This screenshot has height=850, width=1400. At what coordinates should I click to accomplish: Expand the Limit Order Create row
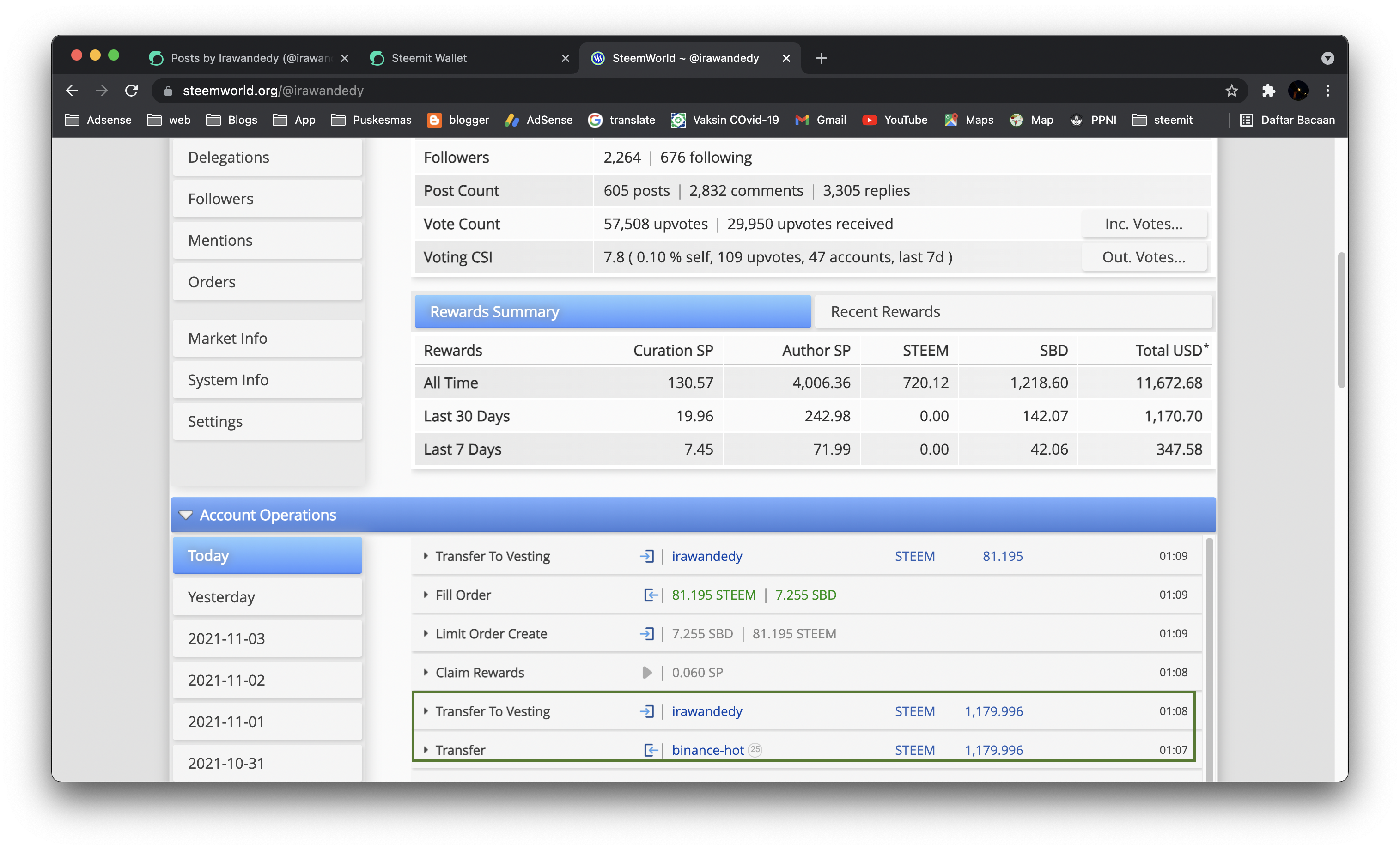point(426,633)
